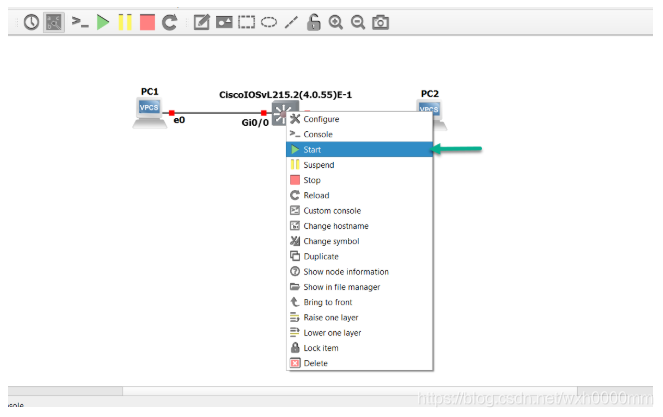Click the Gi0/0 interface label
This screenshot has height=417, width=663.
(255, 123)
